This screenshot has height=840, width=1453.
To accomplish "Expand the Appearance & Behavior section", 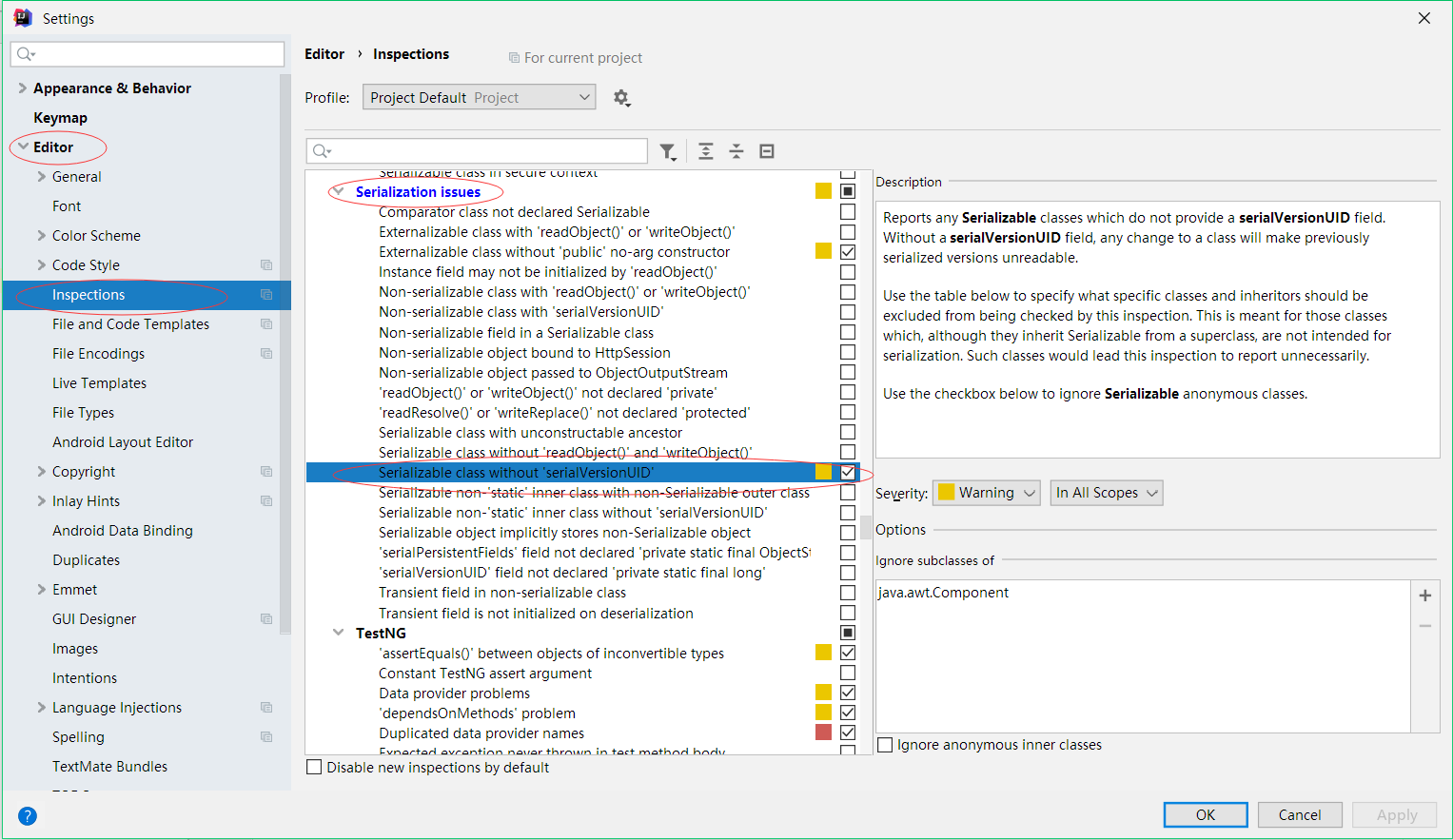I will (22, 88).
